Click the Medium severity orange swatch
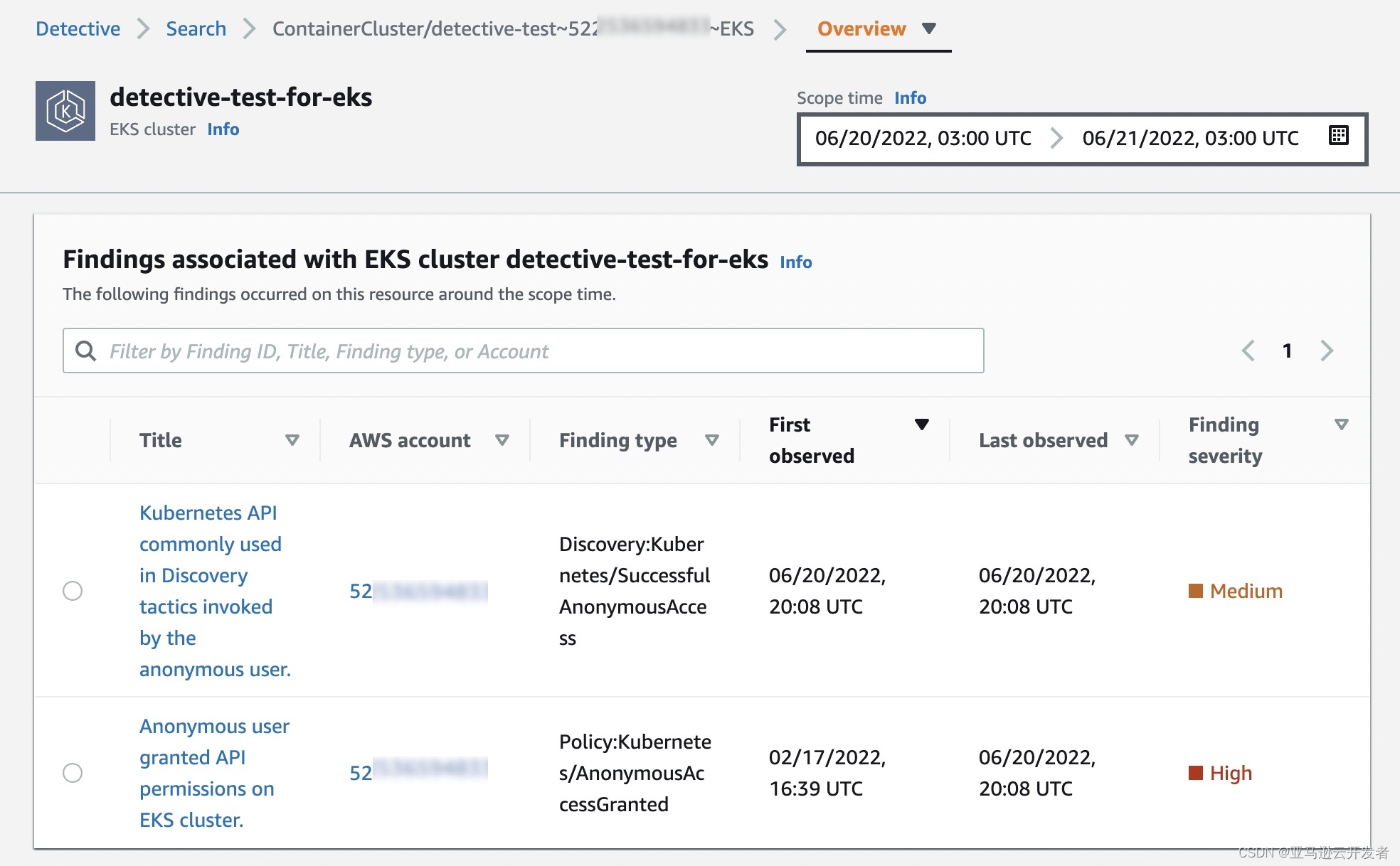1400x866 pixels. [x=1196, y=591]
